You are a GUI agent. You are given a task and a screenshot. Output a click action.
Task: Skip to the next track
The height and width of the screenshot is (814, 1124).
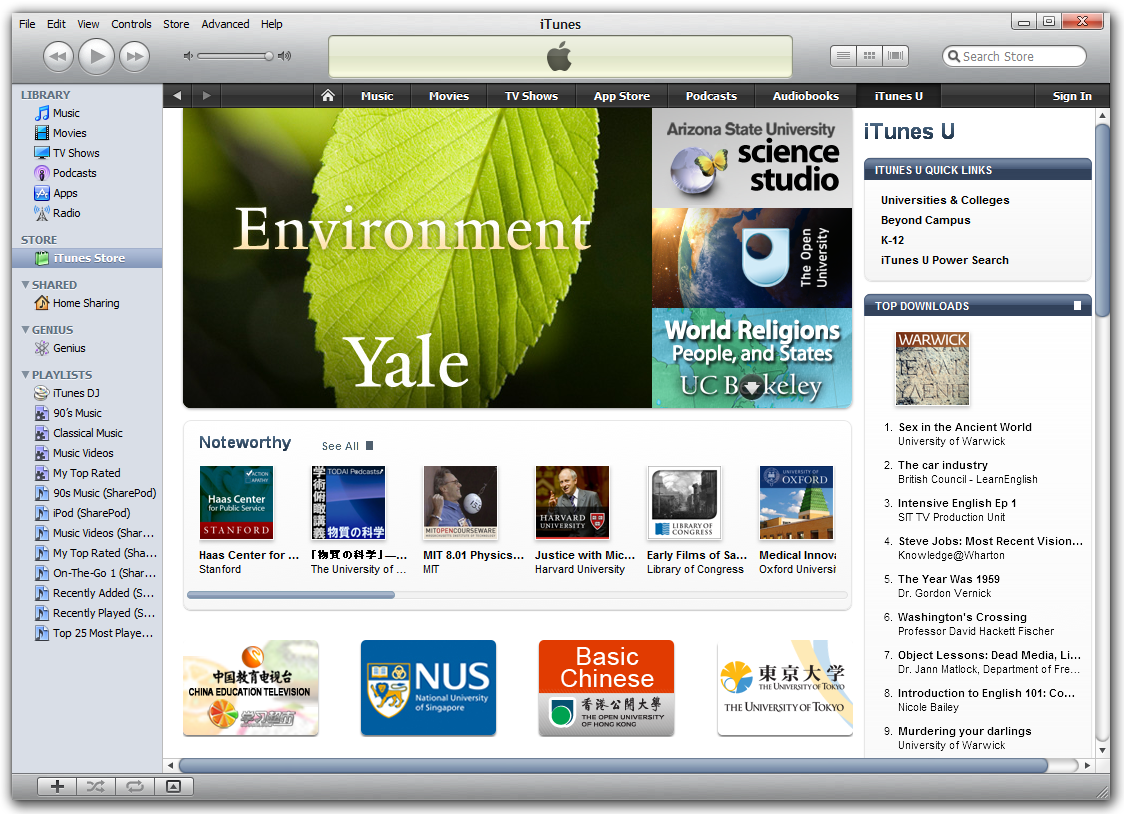tap(135, 57)
